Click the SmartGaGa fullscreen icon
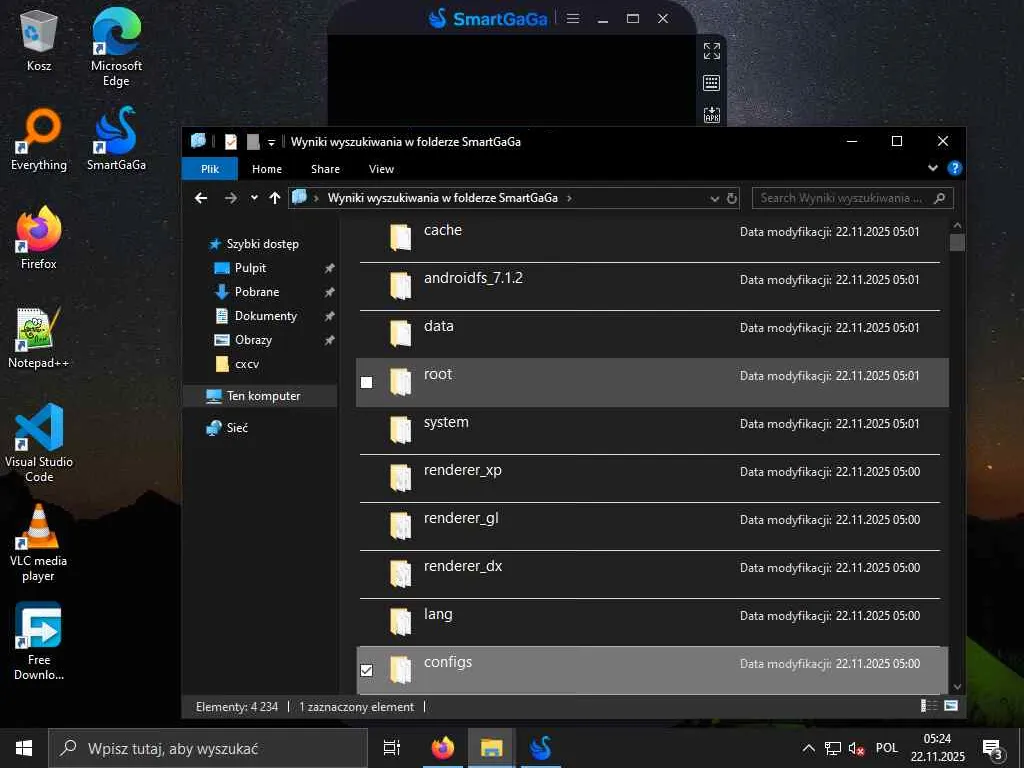Viewport: 1024px width, 768px height. click(711, 51)
